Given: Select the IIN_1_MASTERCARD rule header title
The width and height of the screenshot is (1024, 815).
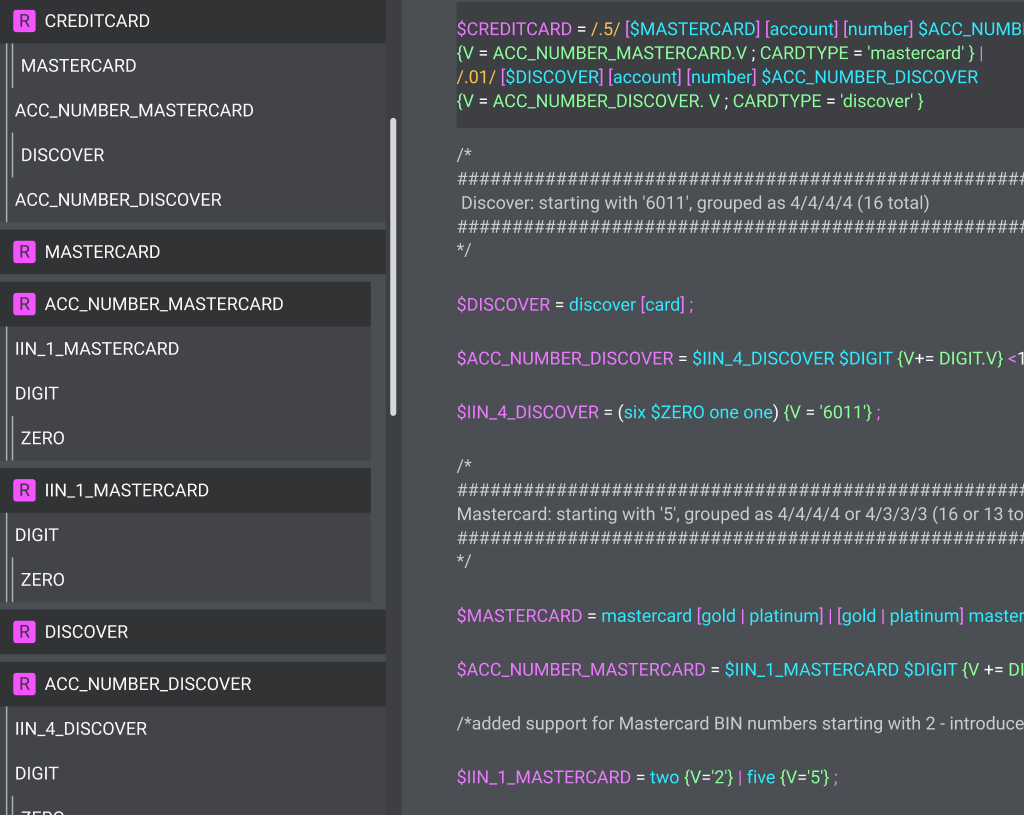Looking at the screenshot, I should [x=127, y=490].
